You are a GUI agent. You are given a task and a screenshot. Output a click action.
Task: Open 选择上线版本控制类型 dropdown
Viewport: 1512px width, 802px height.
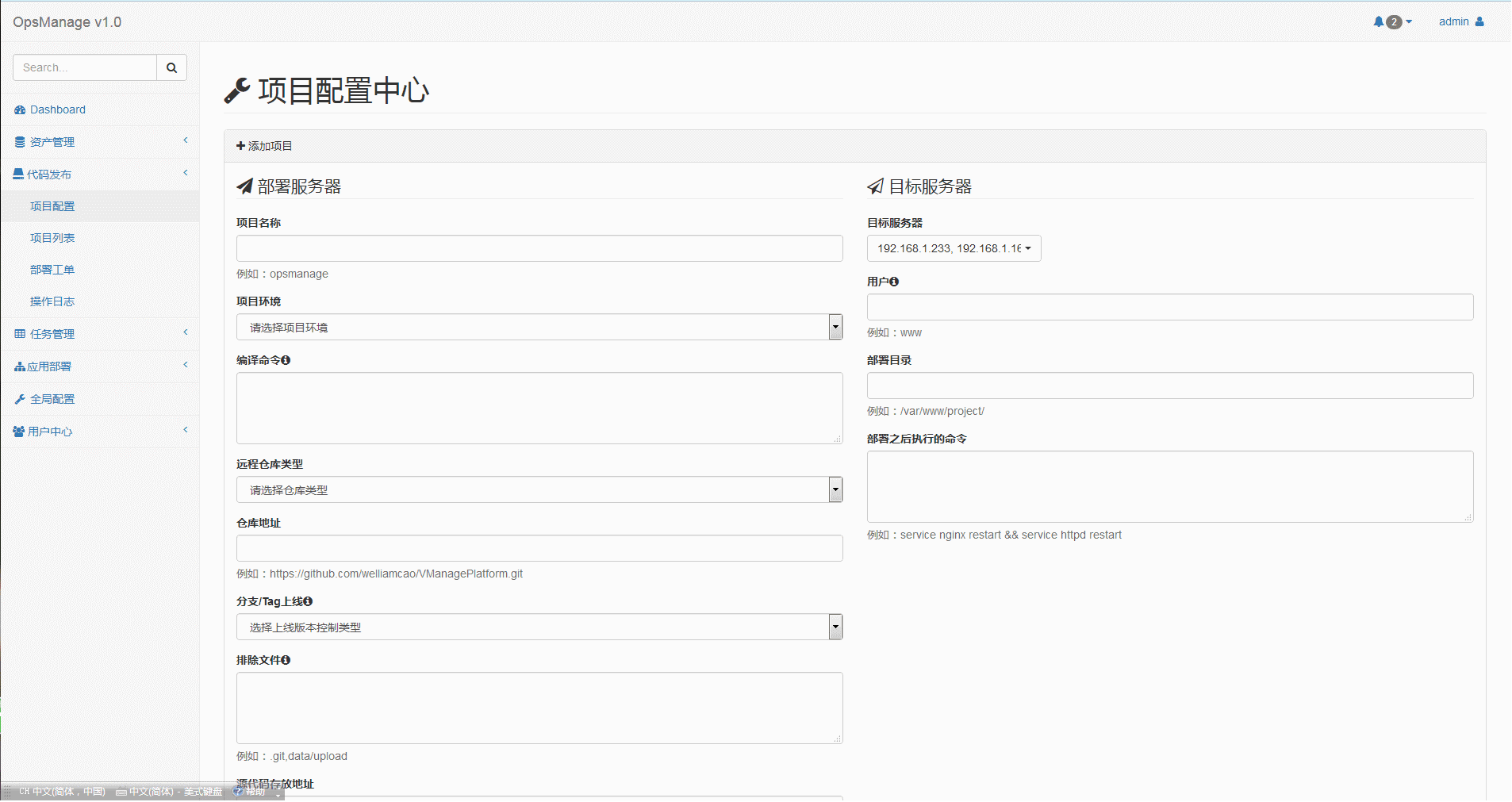pyautogui.click(x=539, y=627)
